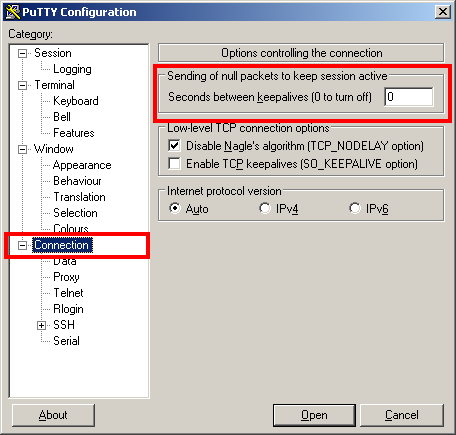Collapse the Terminal tree node
The height and width of the screenshot is (435, 456).
22,85
